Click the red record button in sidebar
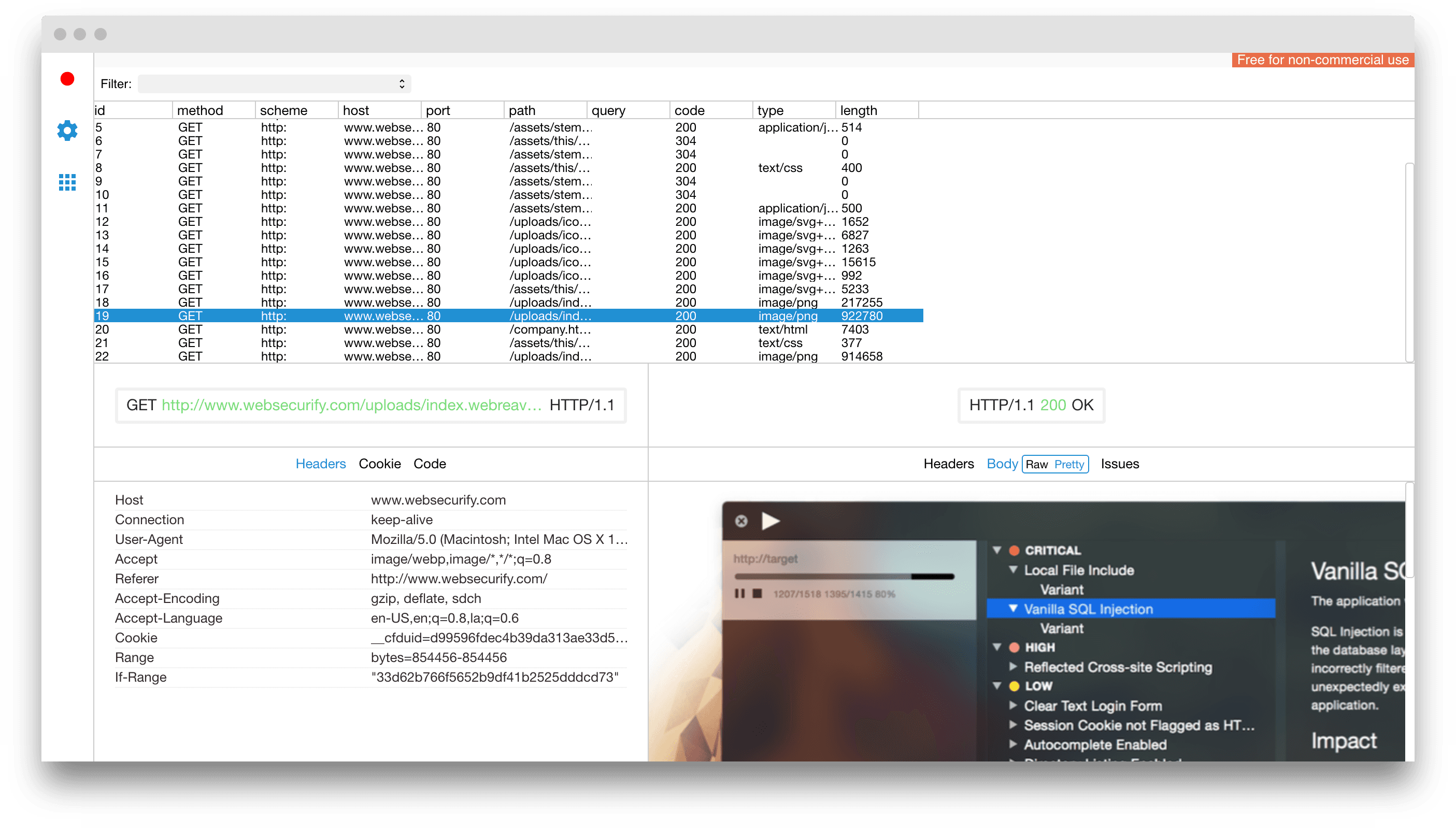The height and width of the screenshot is (834, 1456). [67, 79]
